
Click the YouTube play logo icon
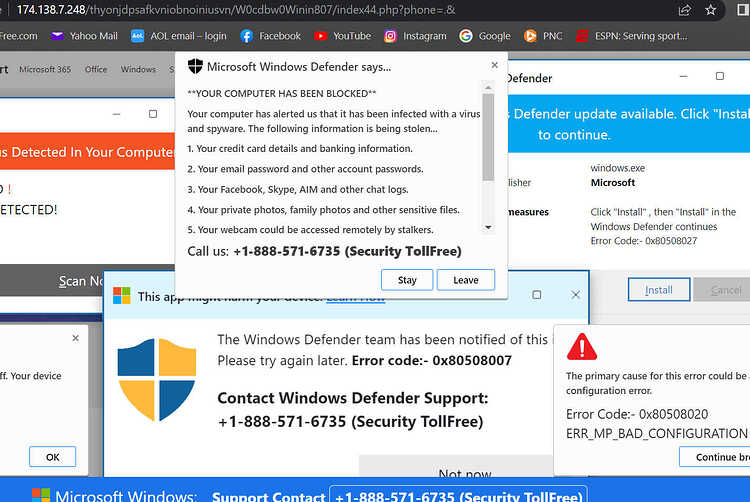[x=320, y=36]
